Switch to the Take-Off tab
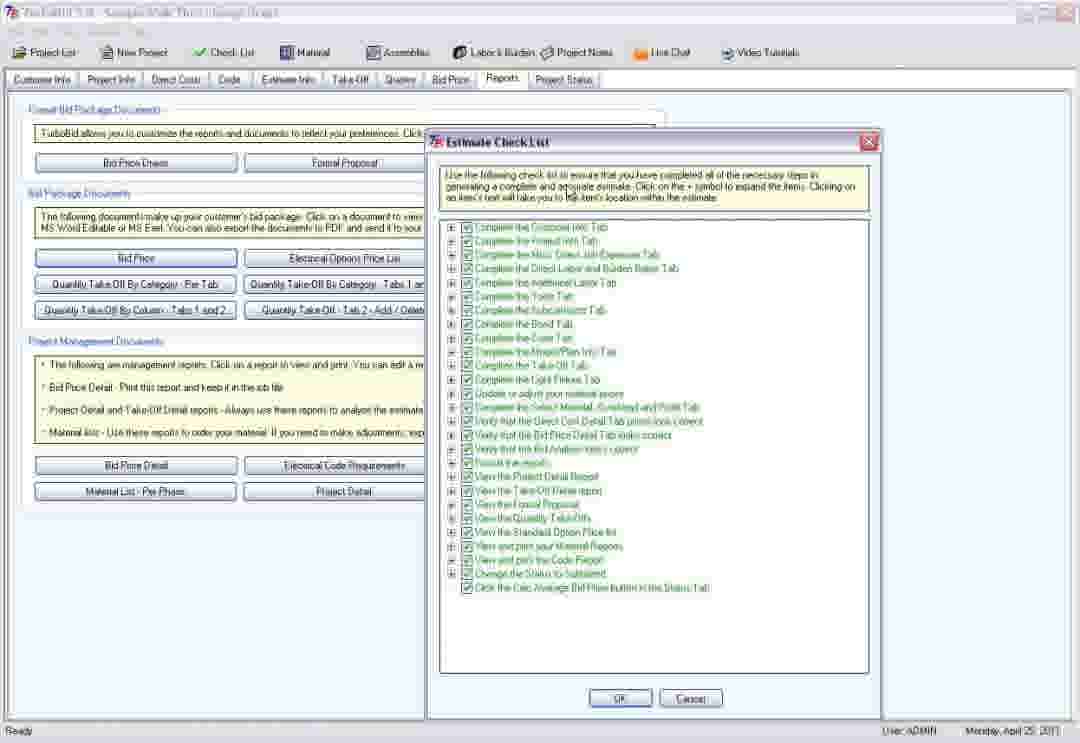 click(350, 80)
